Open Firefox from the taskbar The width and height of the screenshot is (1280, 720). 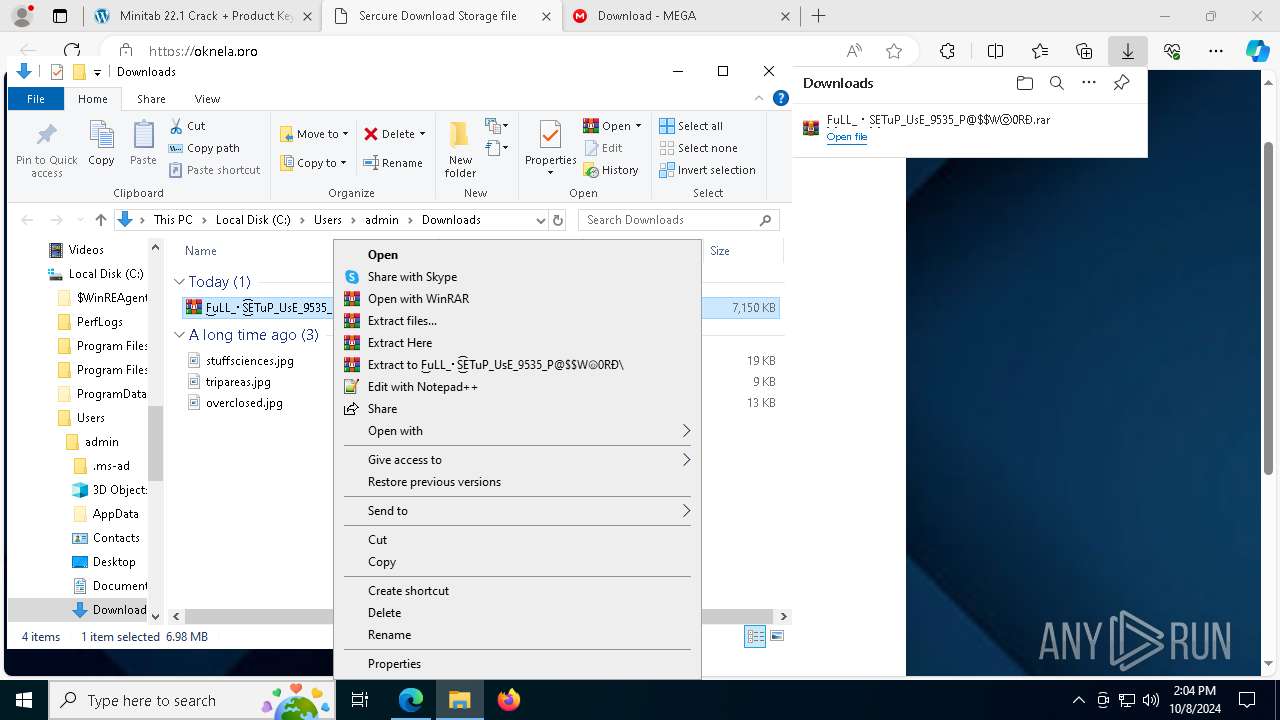pyautogui.click(x=508, y=700)
